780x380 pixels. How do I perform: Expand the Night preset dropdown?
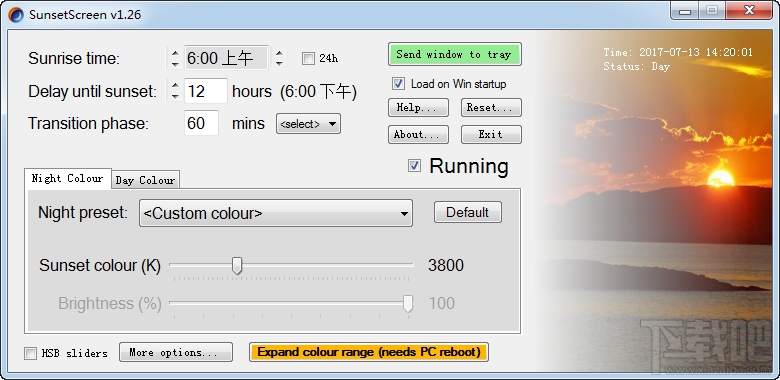coord(276,213)
